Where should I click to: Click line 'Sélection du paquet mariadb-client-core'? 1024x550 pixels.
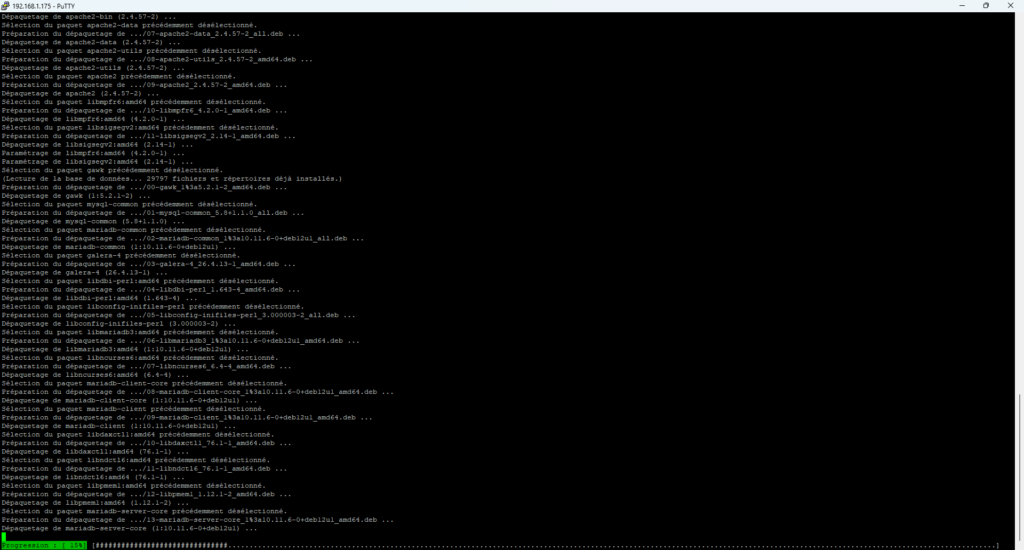144,383
